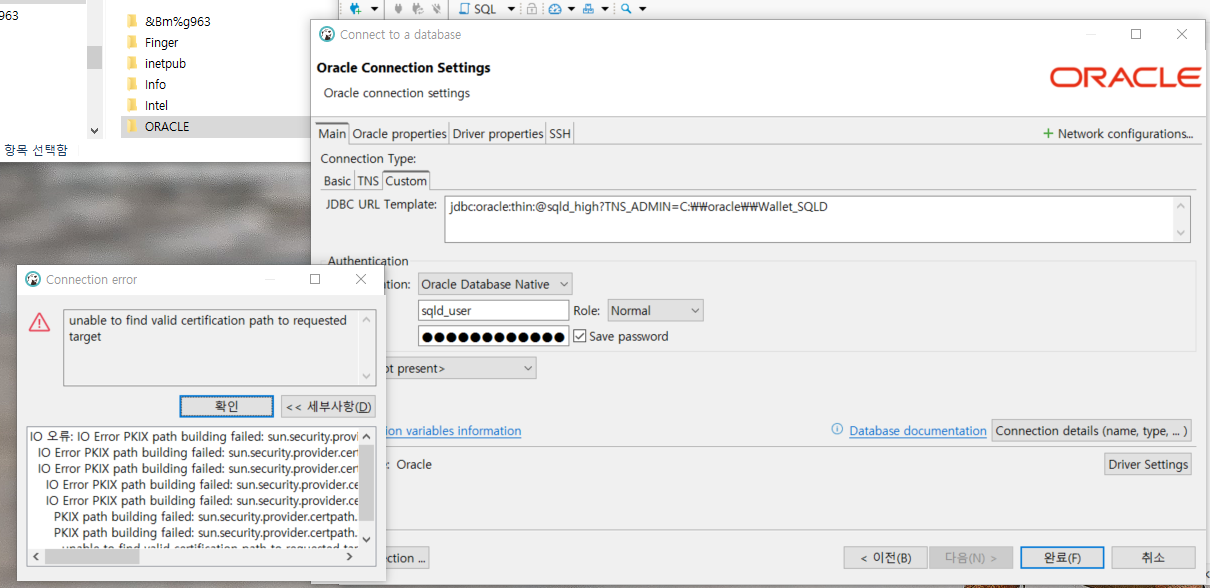Select the Basic connection type tab
1210x588 pixels.
pos(337,181)
